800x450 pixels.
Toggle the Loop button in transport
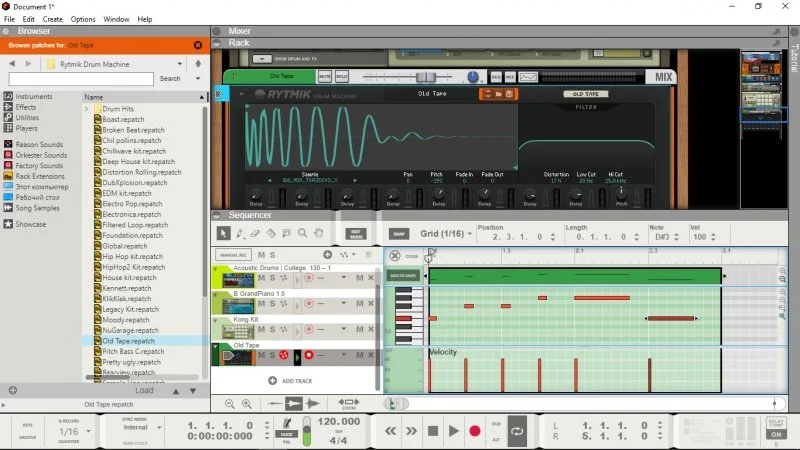tap(517, 432)
